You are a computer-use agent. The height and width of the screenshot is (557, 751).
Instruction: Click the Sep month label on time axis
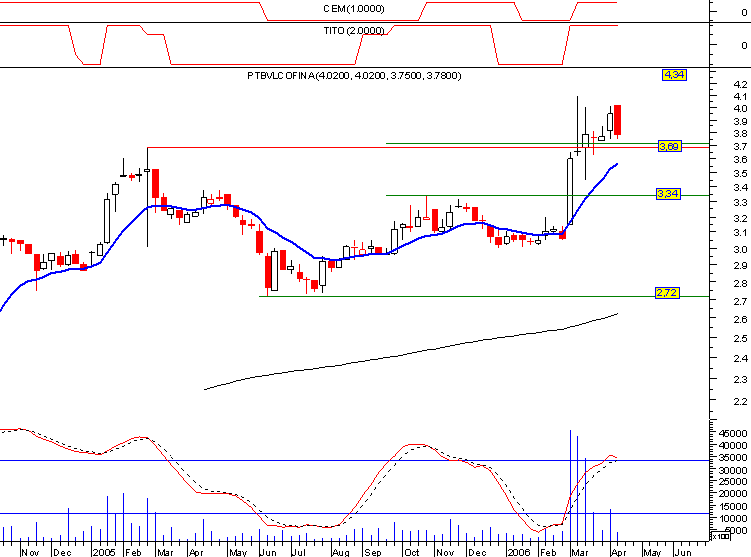(373, 552)
